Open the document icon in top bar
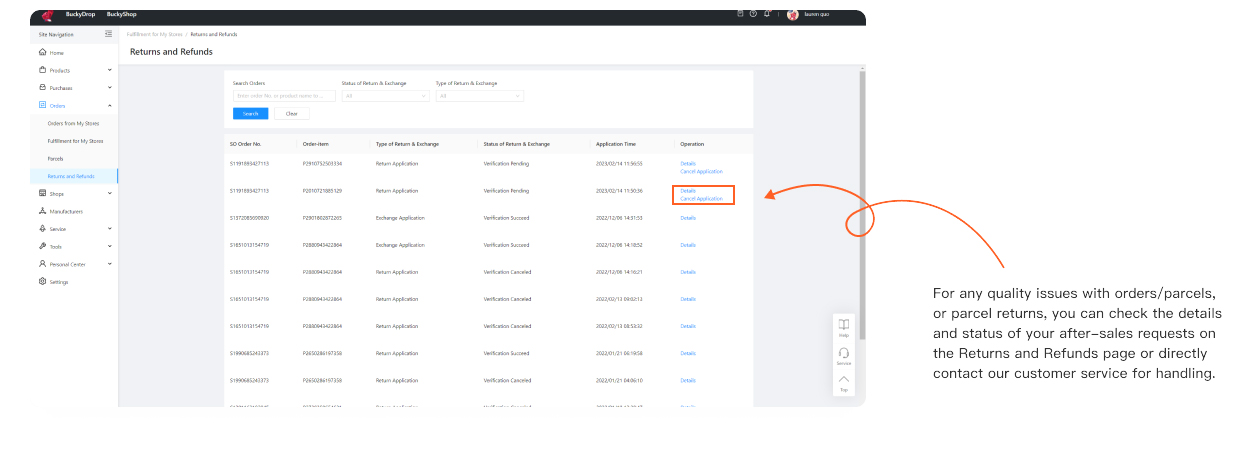 [x=741, y=14]
